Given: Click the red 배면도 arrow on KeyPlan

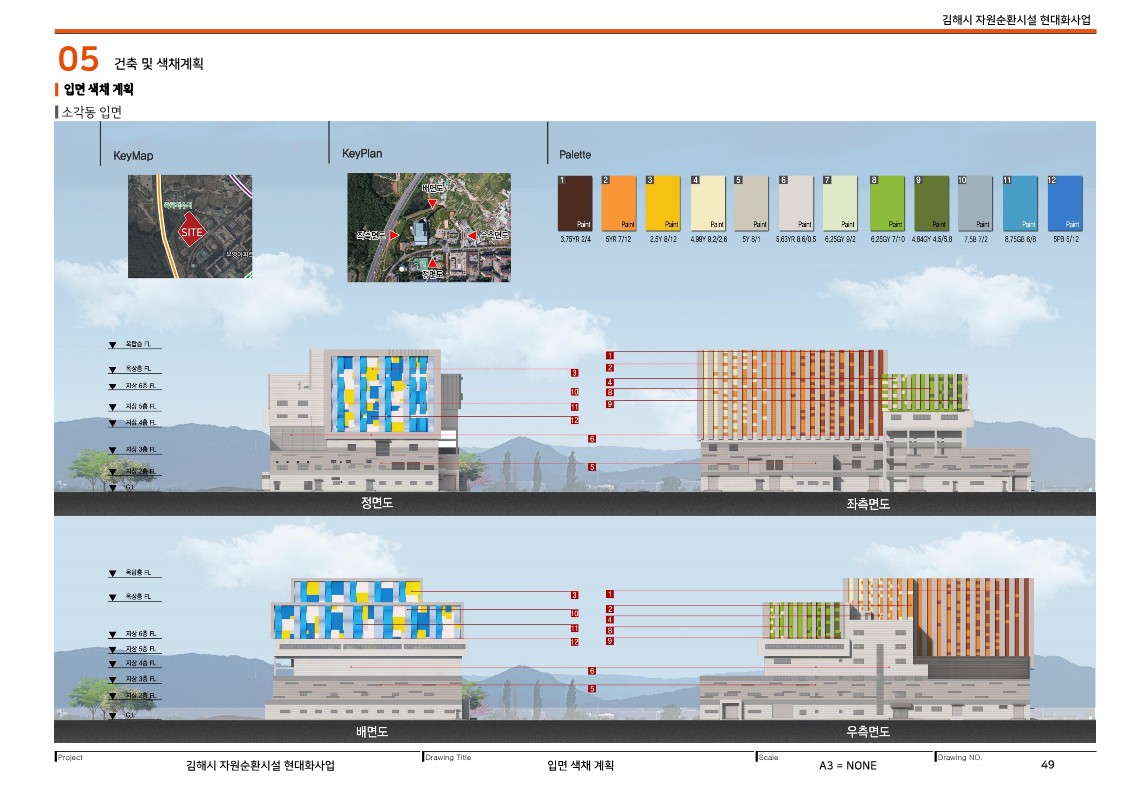Looking at the screenshot, I should pos(432,203).
